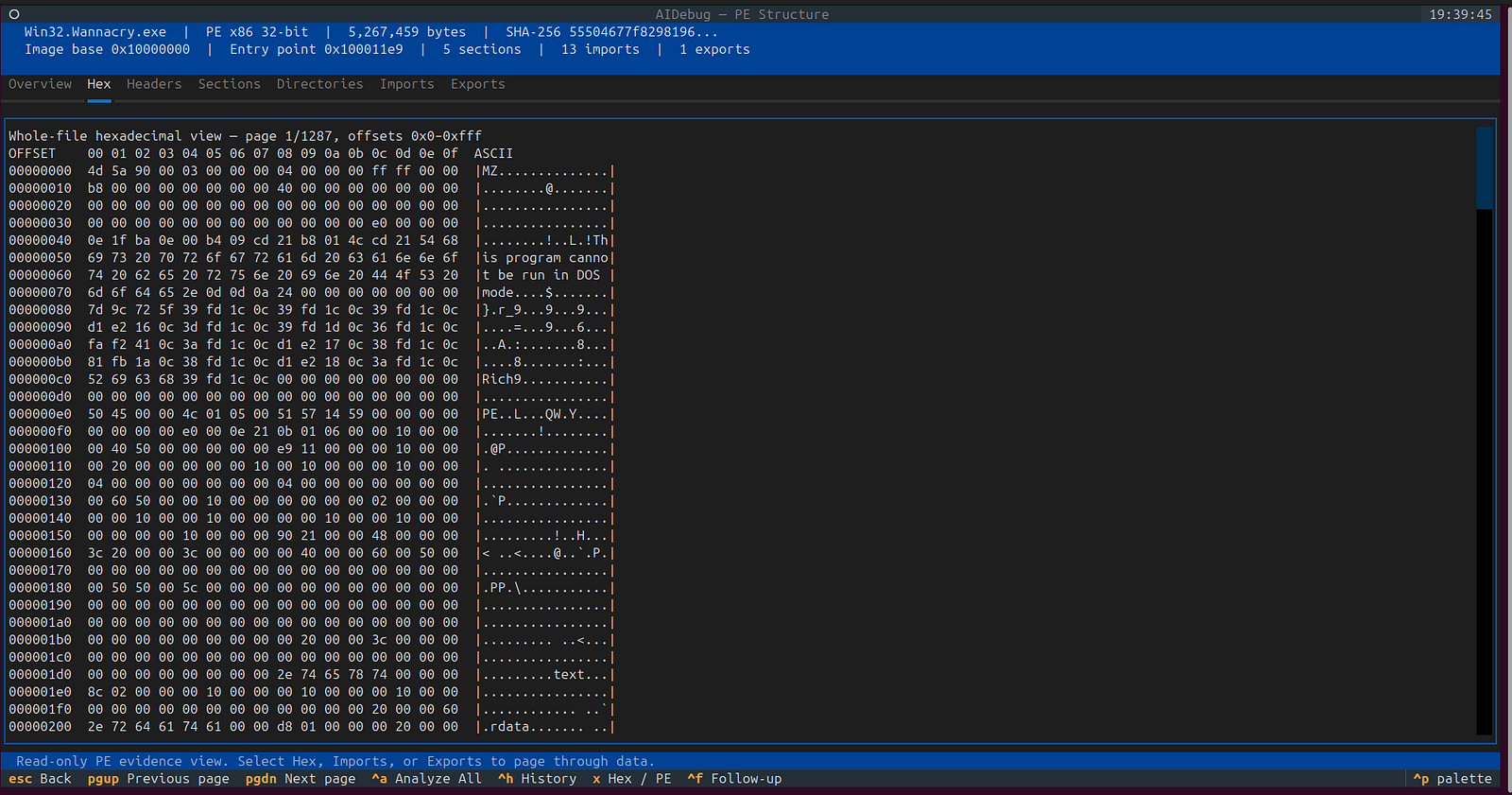Open the Overview tab
Image resolution: width=1512 pixels, height=795 pixels.
pyautogui.click(x=40, y=84)
